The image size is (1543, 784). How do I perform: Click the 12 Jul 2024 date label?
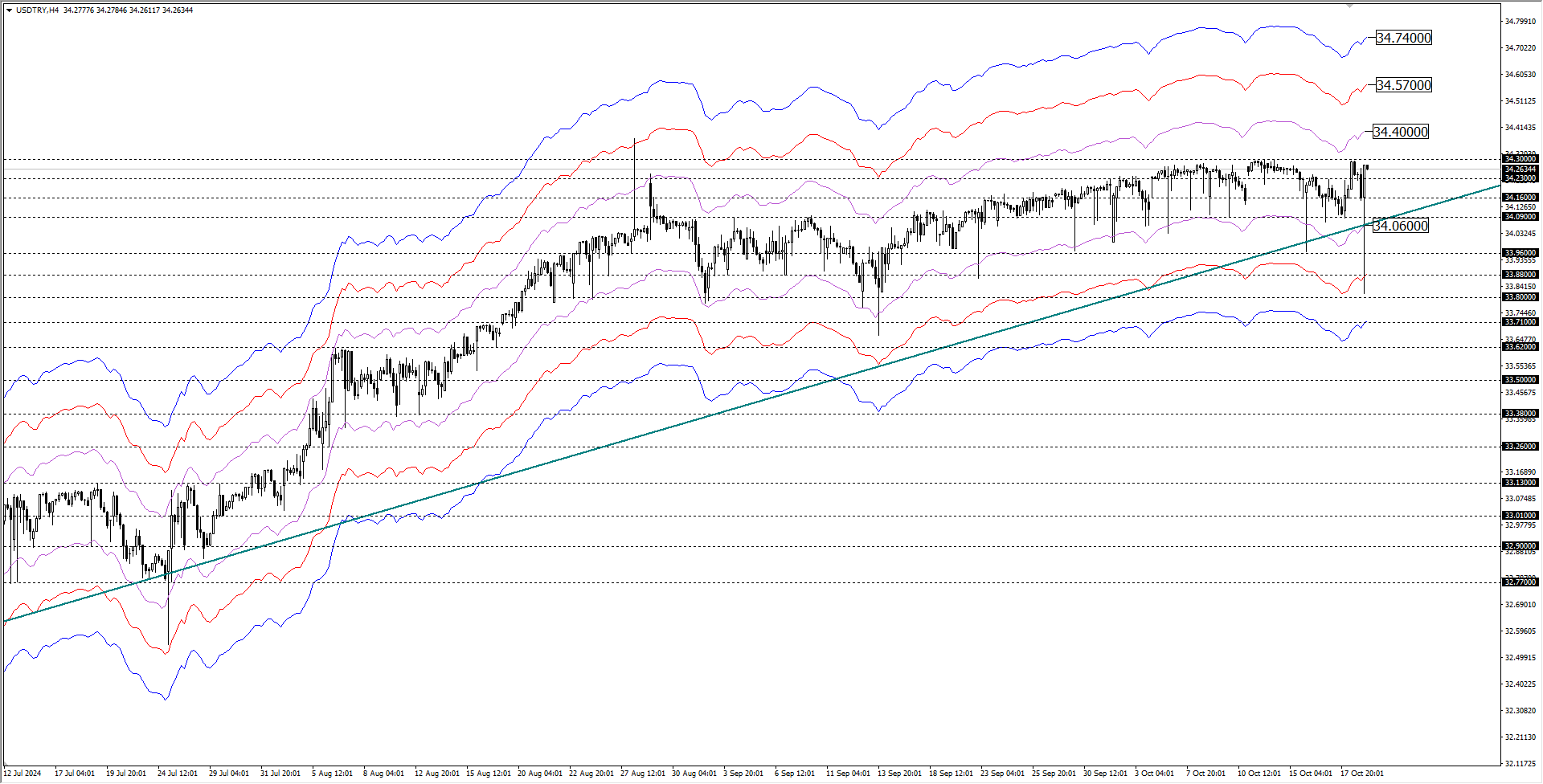[23, 774]
